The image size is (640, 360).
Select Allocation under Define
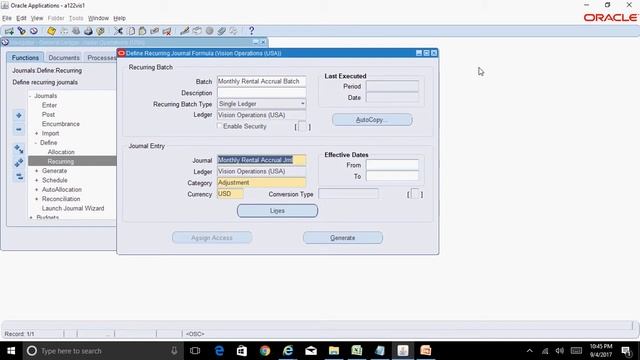(x=61, y=152)
